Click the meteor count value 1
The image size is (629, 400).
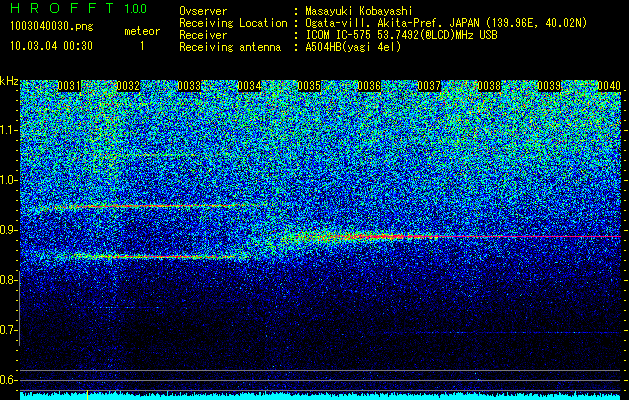[142, 46]
